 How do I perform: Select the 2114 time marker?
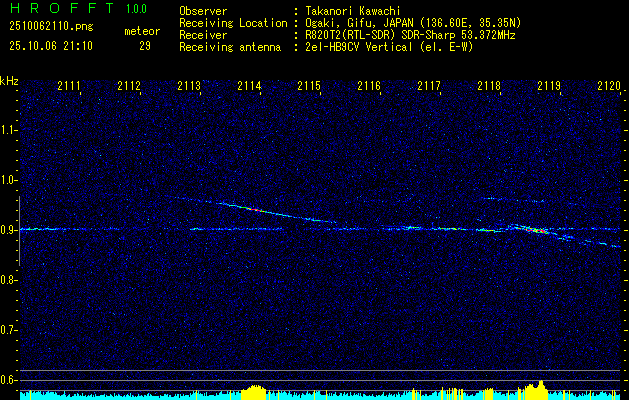coord(249,87)
